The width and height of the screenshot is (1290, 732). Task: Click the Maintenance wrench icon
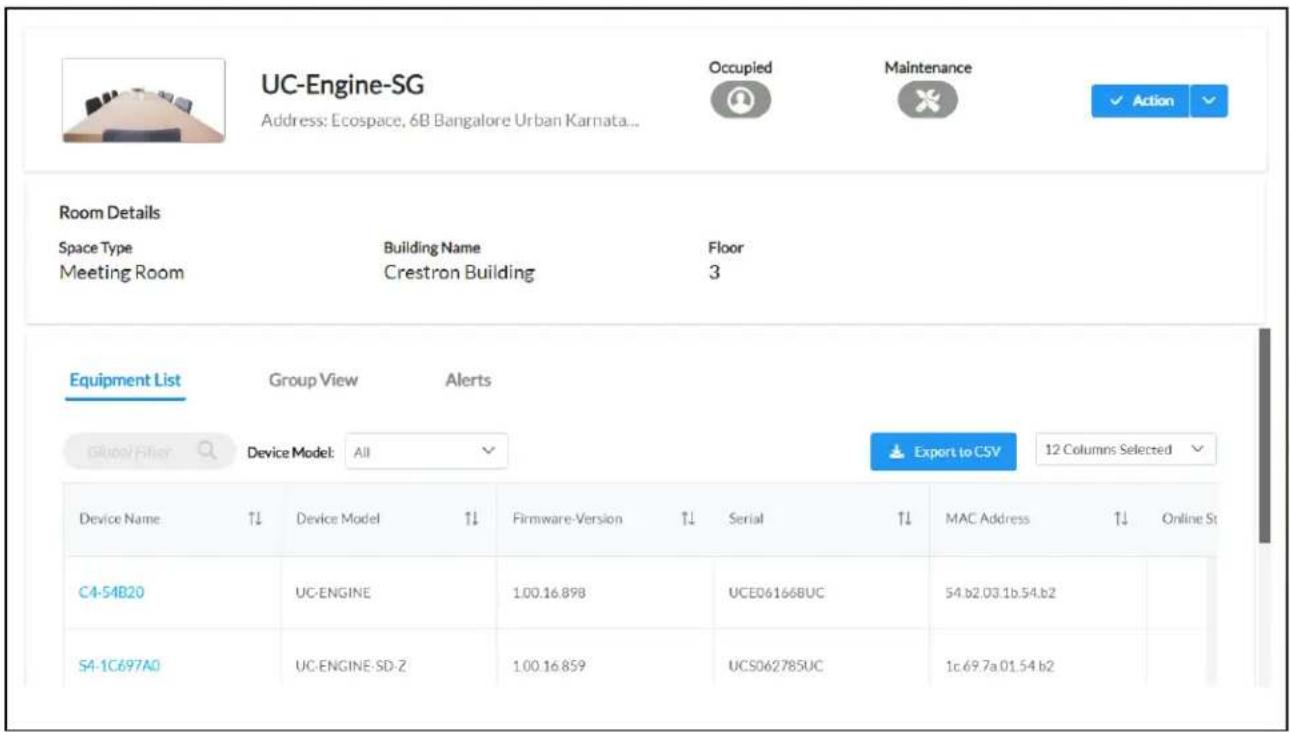[927, 100]
